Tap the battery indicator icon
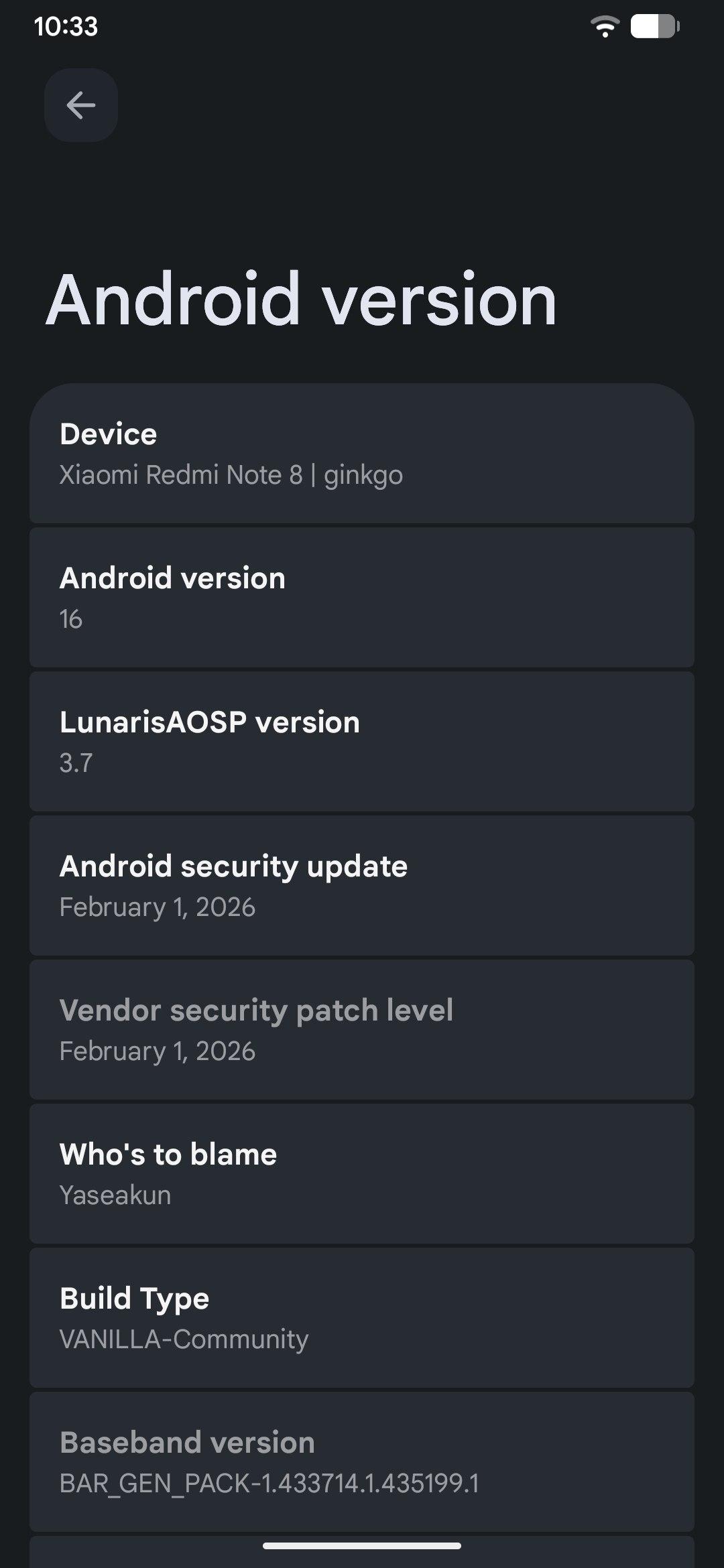 point(654,27)
